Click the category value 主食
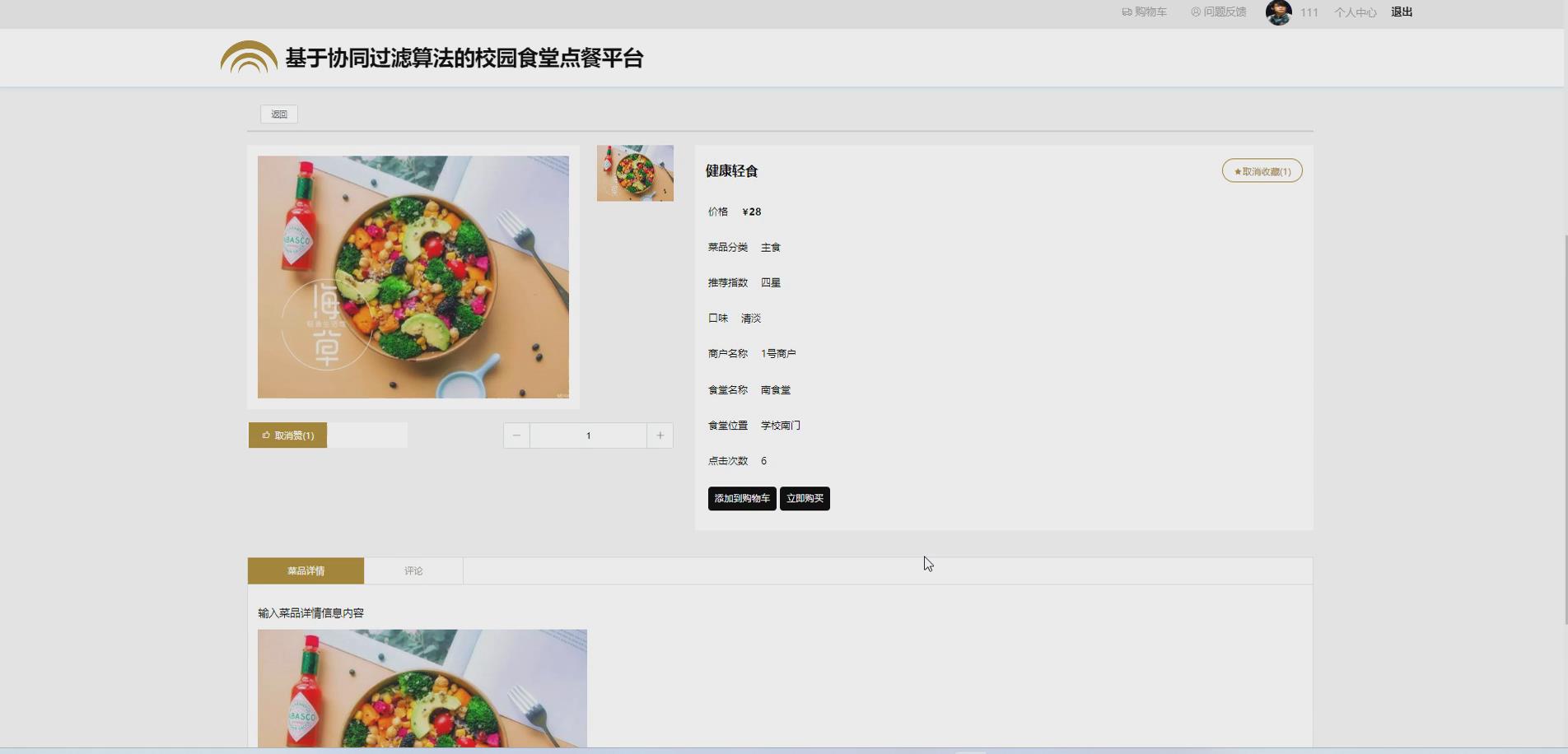The width and height of the screenshot is (1568, 754). pos(771,247)
